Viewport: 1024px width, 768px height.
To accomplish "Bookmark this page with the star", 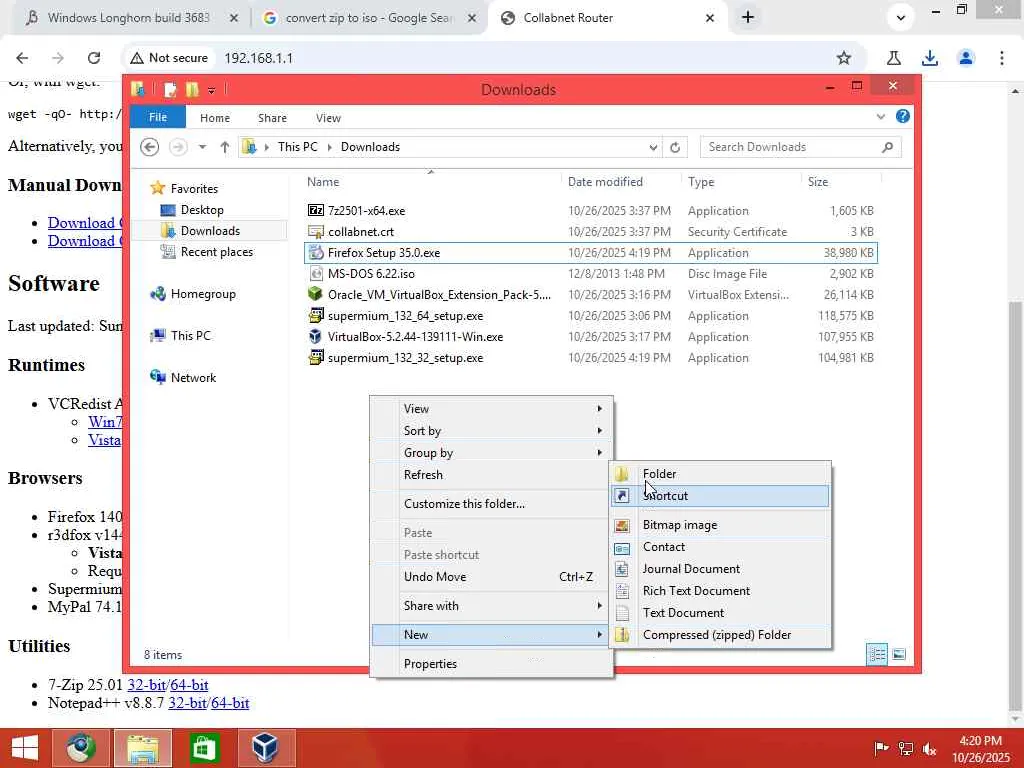I will (x=844, y=58).
